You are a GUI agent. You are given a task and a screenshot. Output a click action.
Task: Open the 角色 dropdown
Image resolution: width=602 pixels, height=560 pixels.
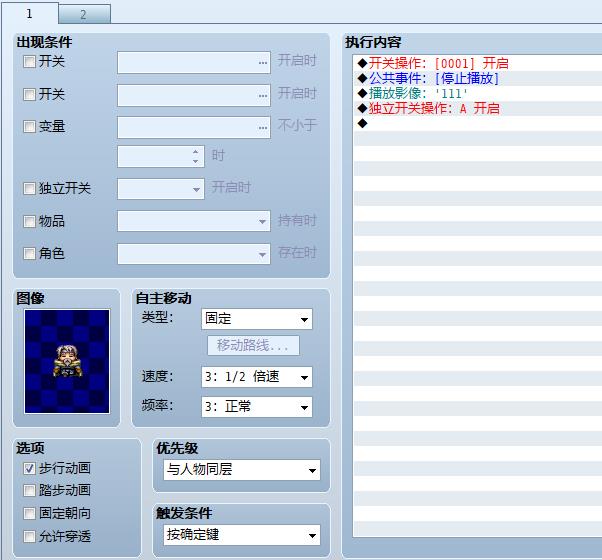194,254
